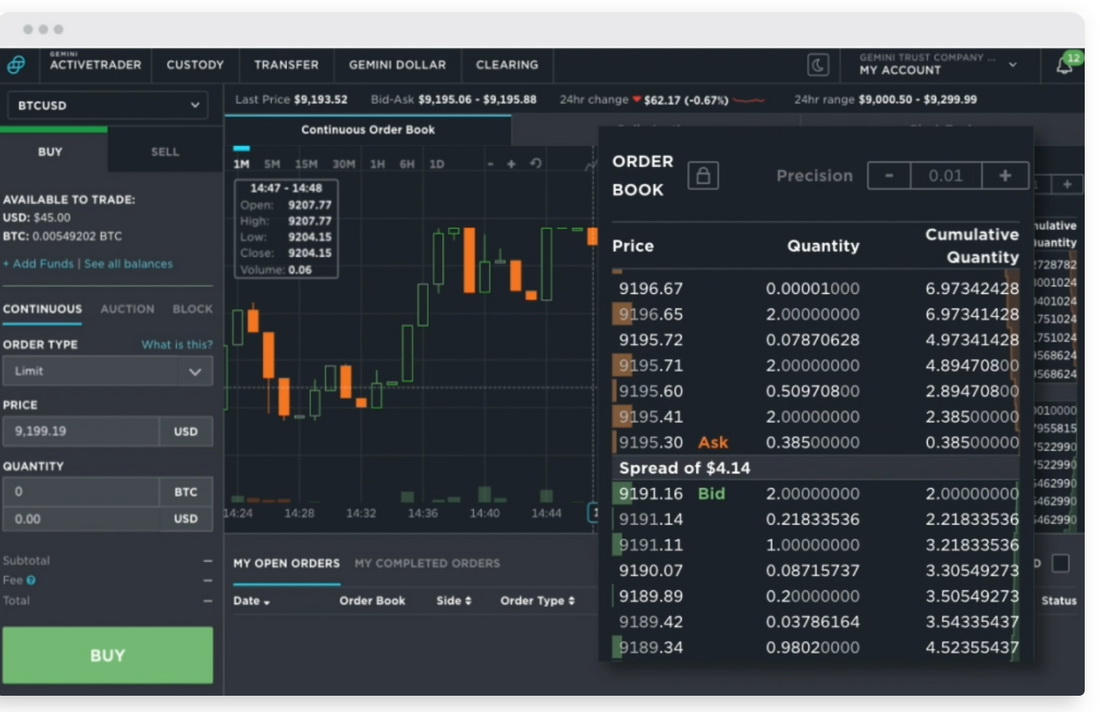This screenshot has width=1100, height=712.
Task: Click the Add Funds link
Action: tap(38, 264)
